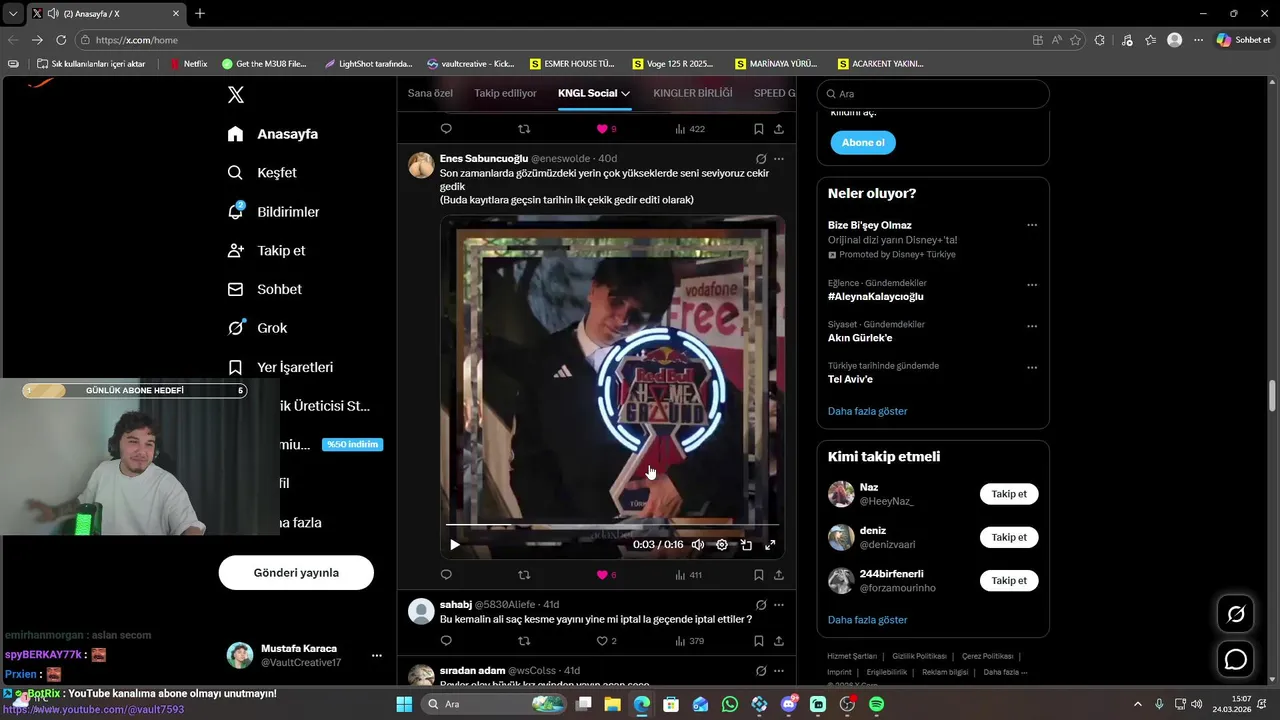The height and width of the screenshot is (720, 1280).
Task: Expand KNGL Social tab dropdown arrow
Action: (625, 93)
